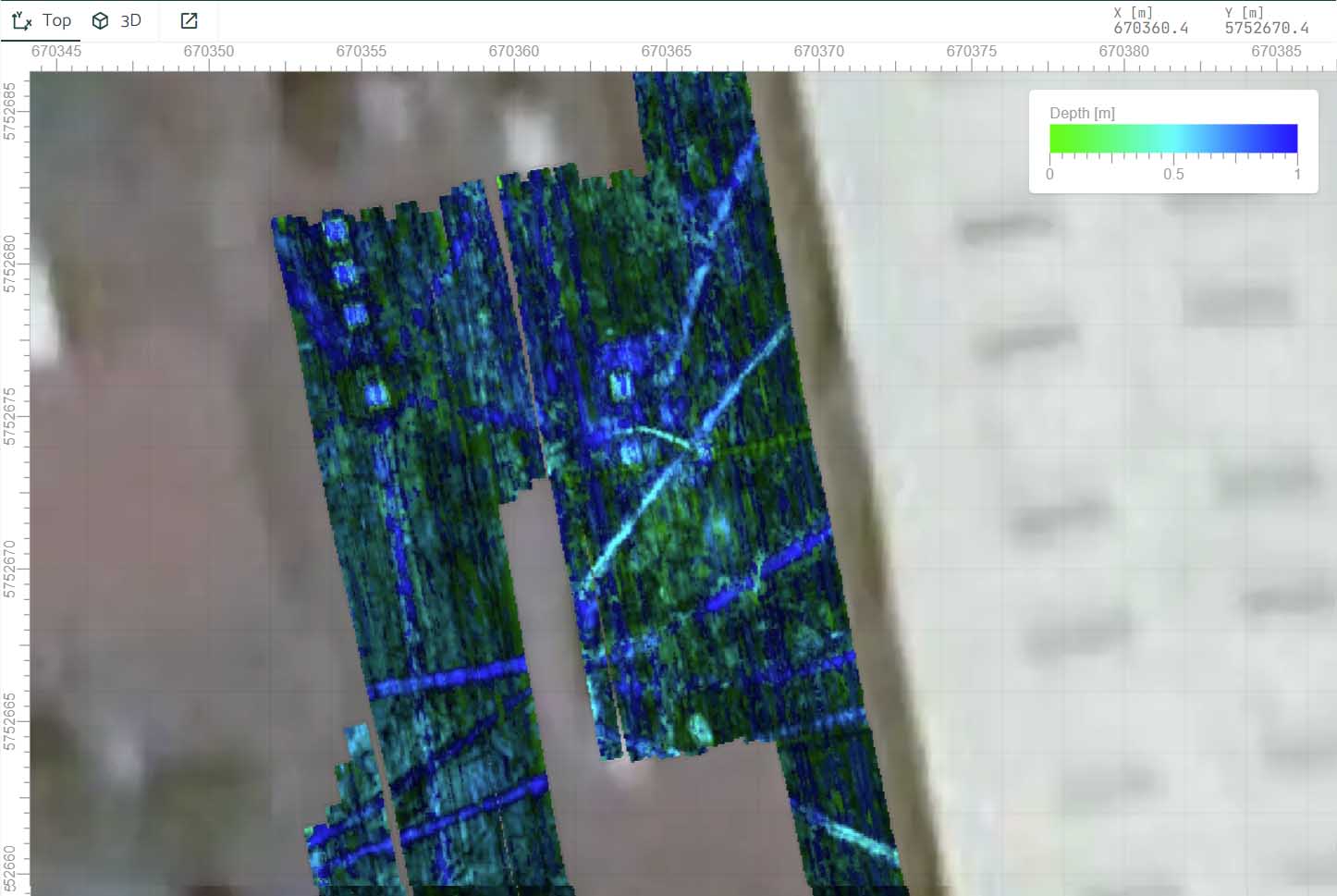
Task: Click the 670380 label on horizontal ruler
Action: click(x=1123, y=51)
